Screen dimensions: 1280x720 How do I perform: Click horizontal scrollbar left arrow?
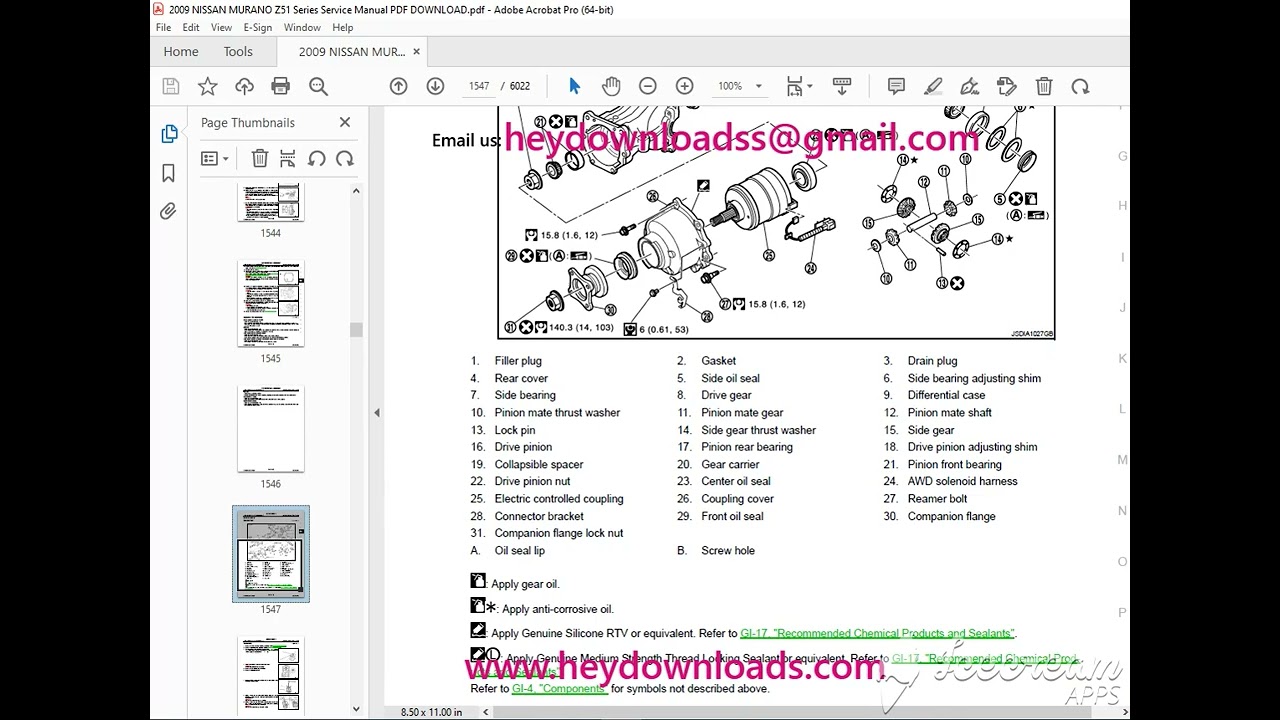click(x=487, y=712)
